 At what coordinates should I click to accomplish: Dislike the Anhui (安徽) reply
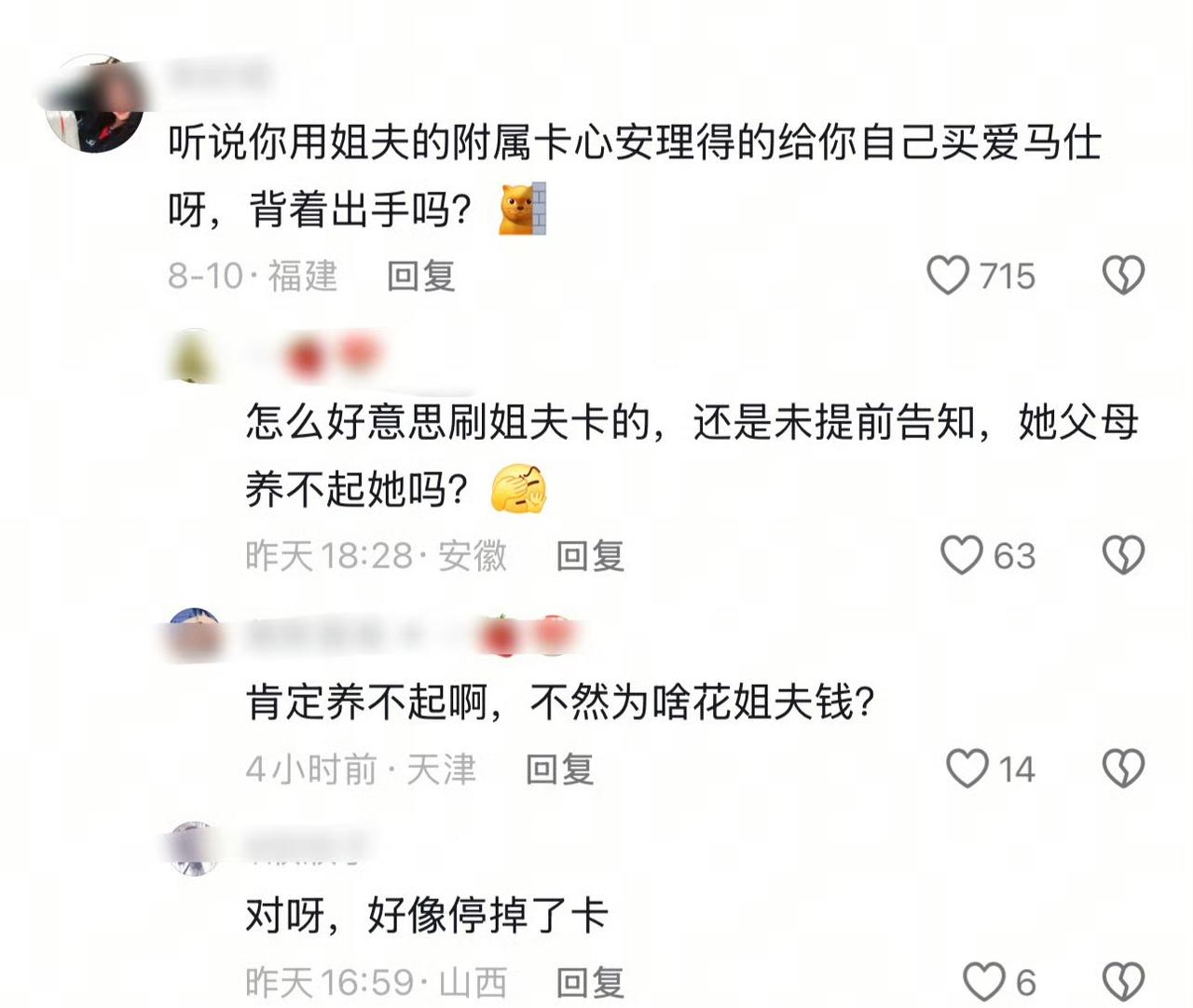1123,555
